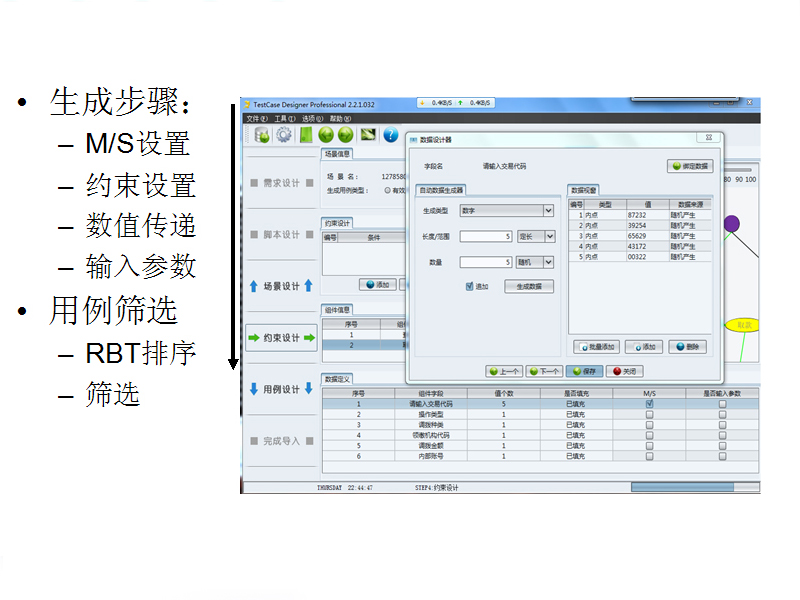Click the 长度/范围 number input field
Viewport: 800px width, 600px height.
486,237
